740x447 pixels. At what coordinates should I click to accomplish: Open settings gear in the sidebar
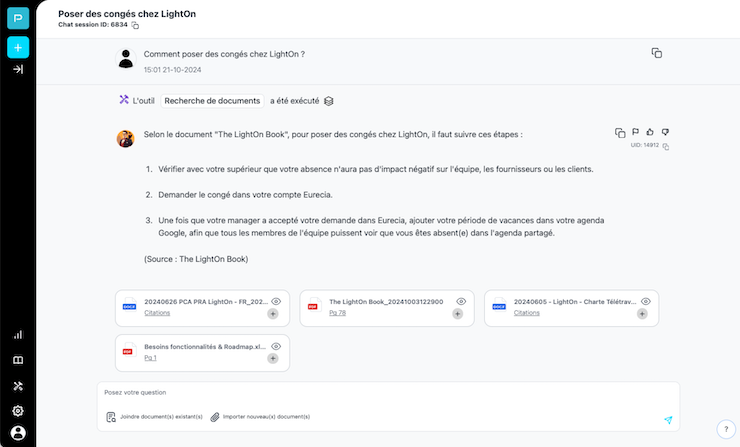click(x=18, y=411)
